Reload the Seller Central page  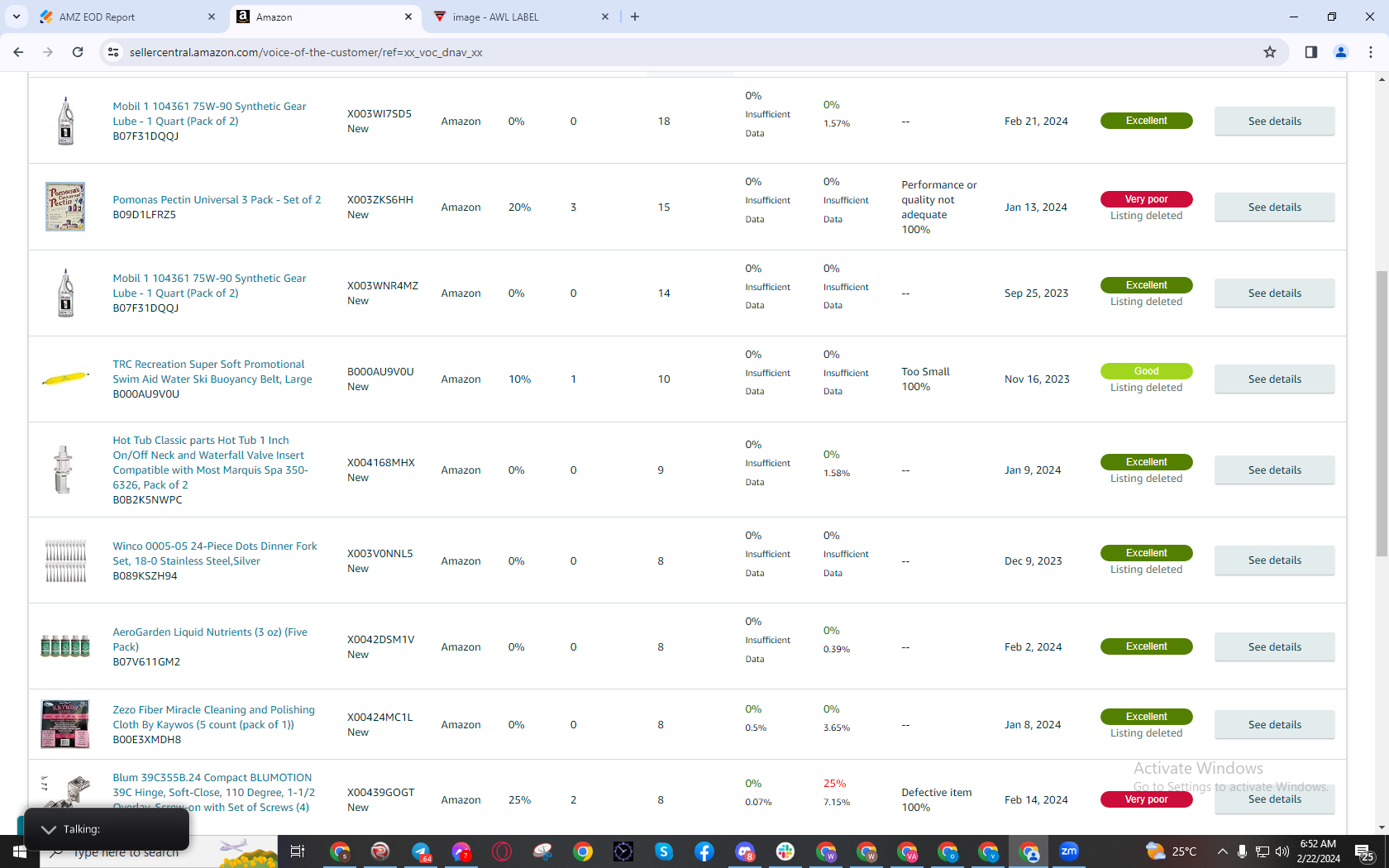(78, 52)
